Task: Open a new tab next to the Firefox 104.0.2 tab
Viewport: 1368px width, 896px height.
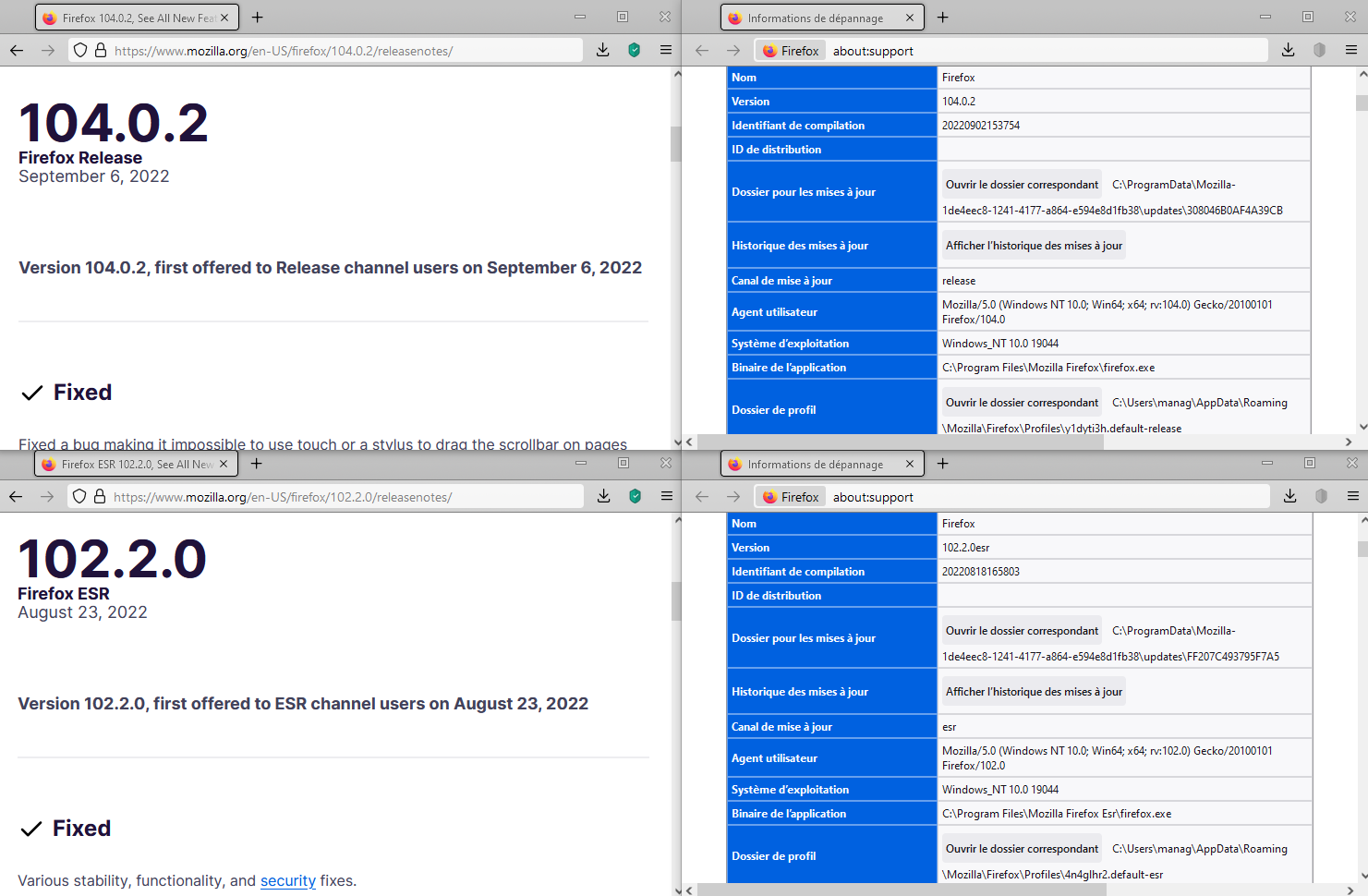Action: [258, 18]
